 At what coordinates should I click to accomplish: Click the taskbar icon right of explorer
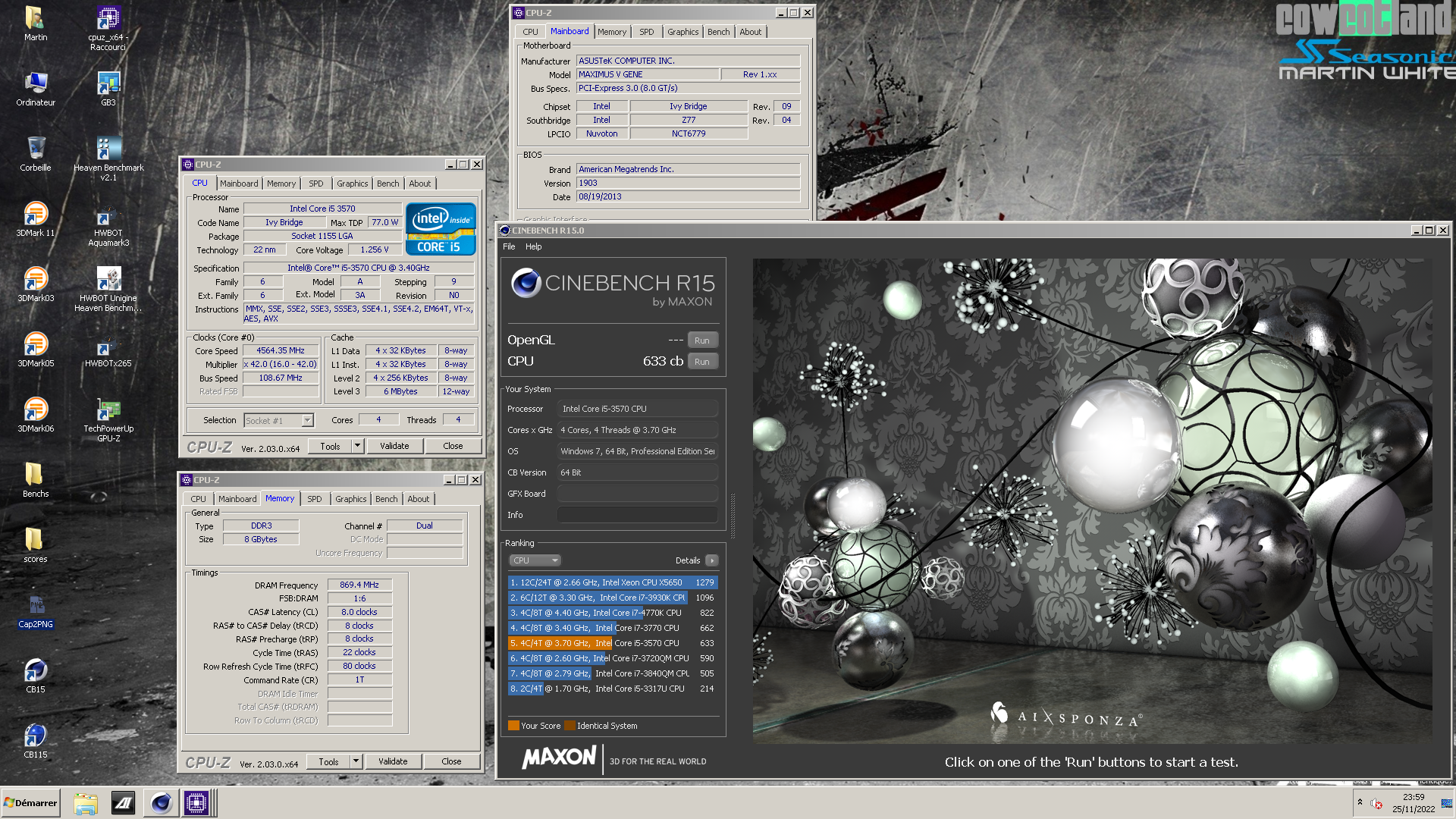pos(123,803)
